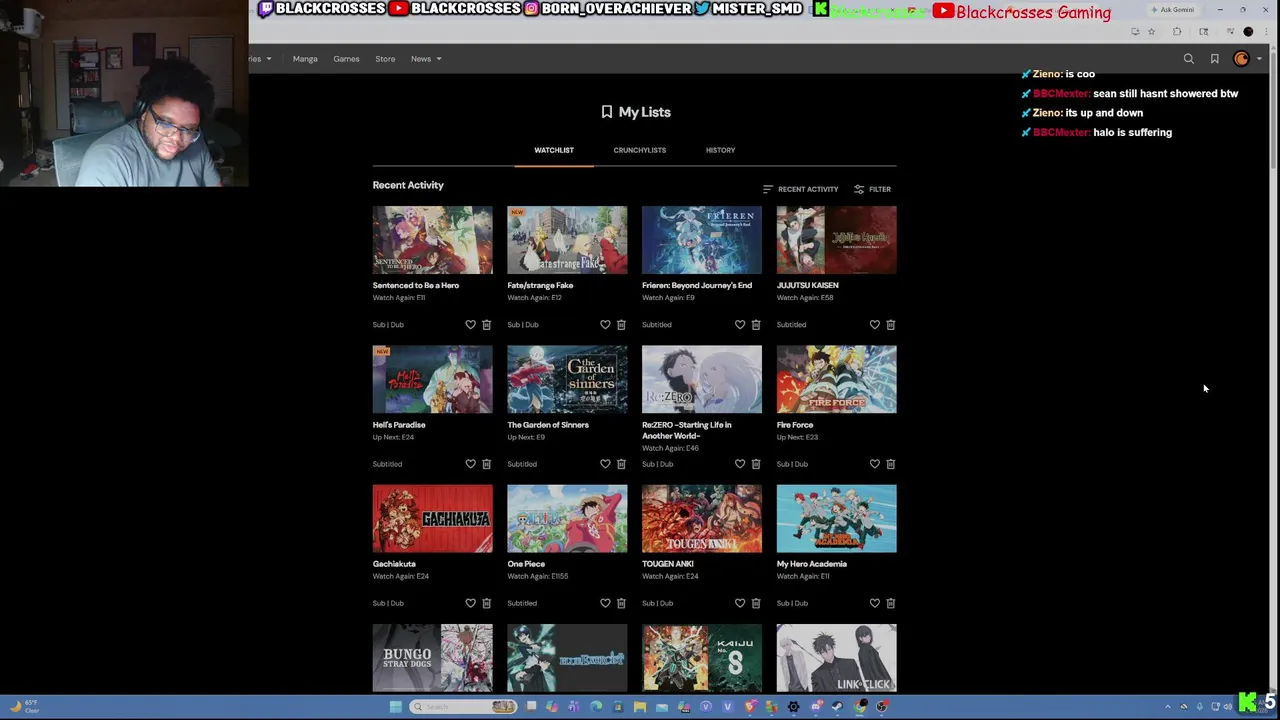Favorite Fire Force with heart icon
Screen dimensions: 1280x720
tap(875, 464)
